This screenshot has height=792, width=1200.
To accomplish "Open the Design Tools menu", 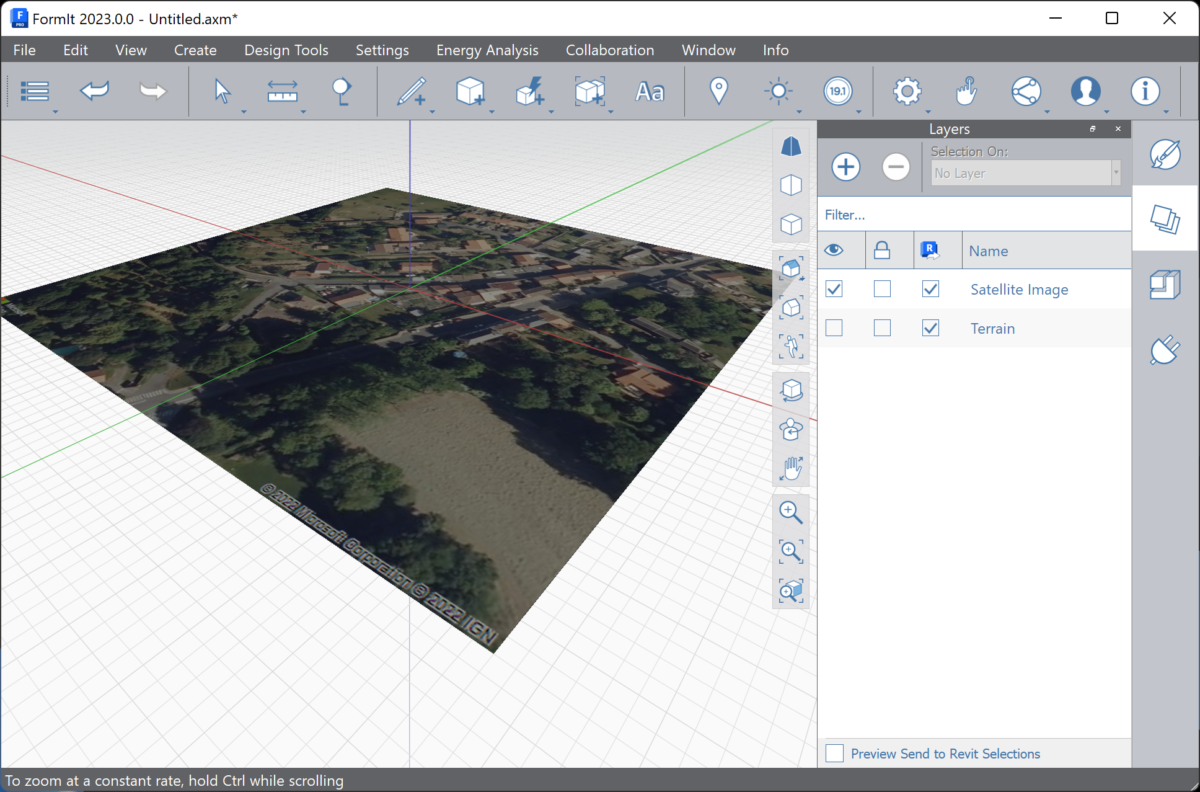I will [x=286, y=50].
